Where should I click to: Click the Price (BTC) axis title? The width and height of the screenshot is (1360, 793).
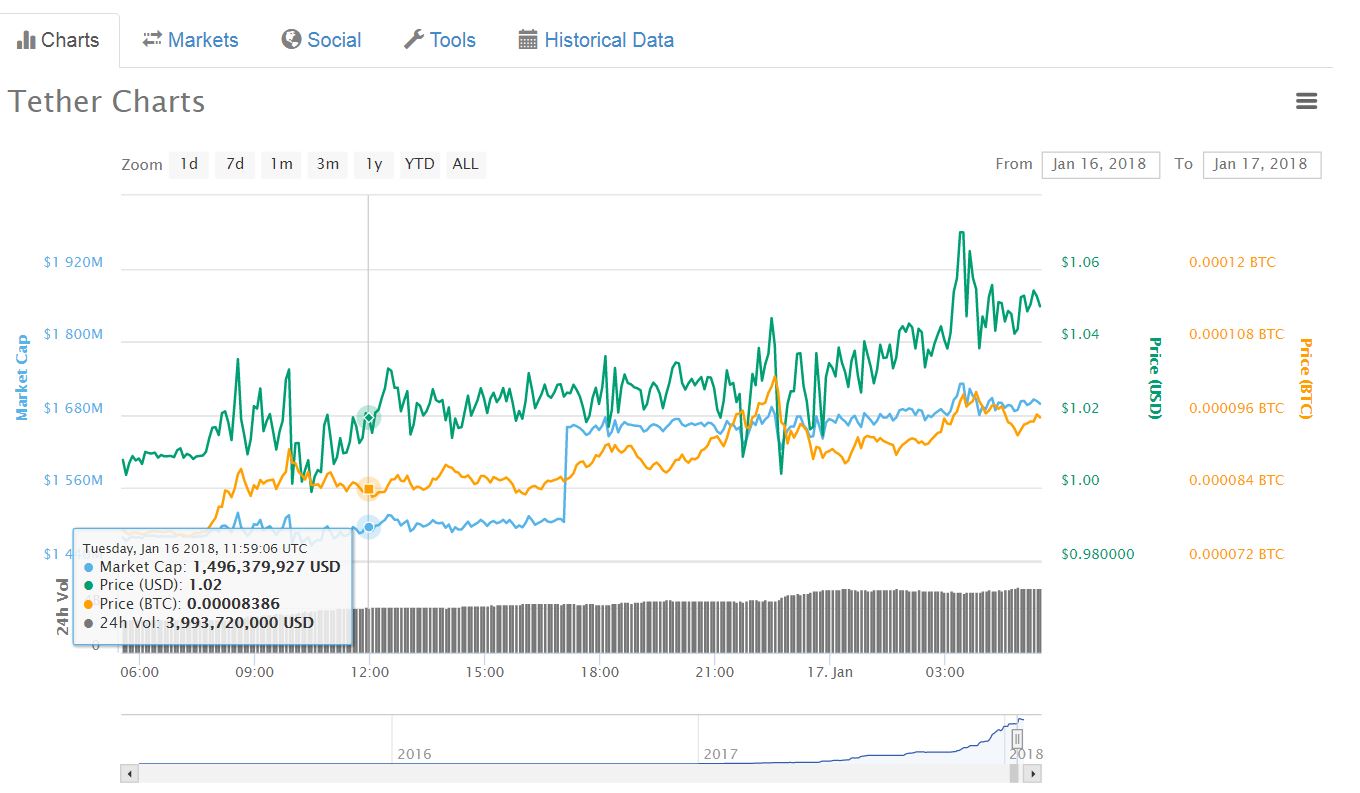[x=1304, y=378]
